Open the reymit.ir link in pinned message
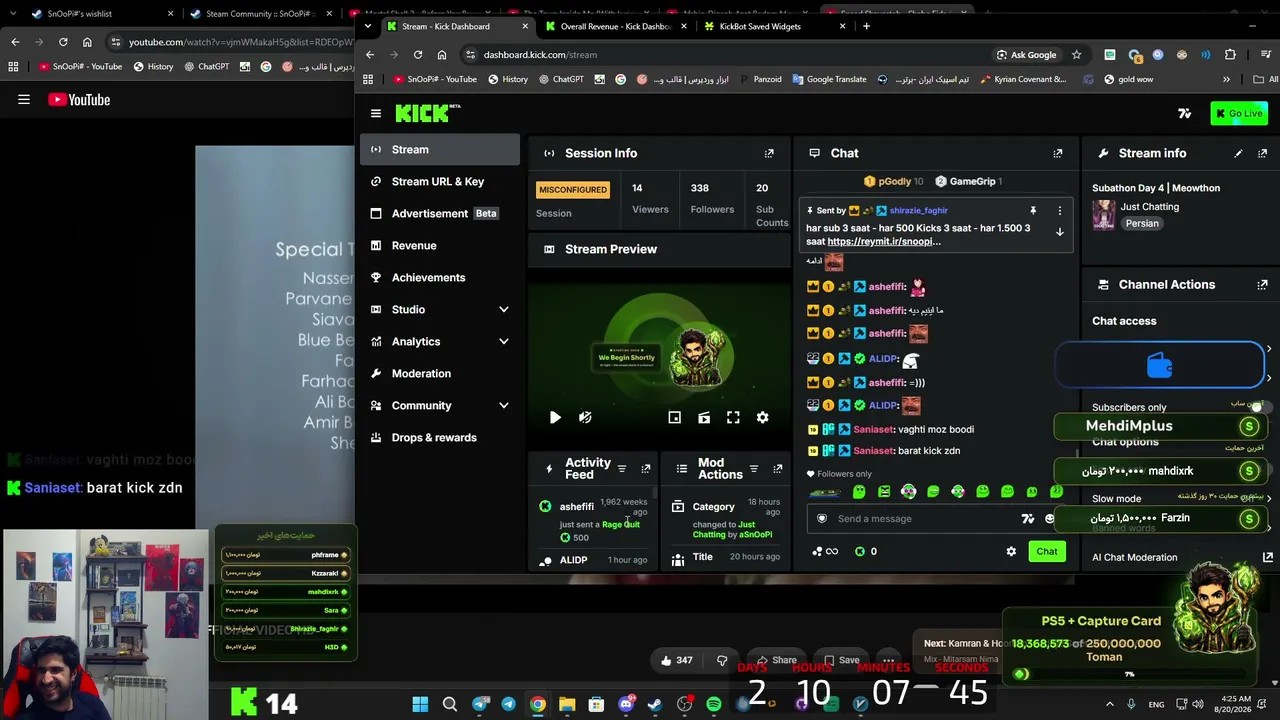1280x720 pixels. pyautogui.click(x=884, y=242)
